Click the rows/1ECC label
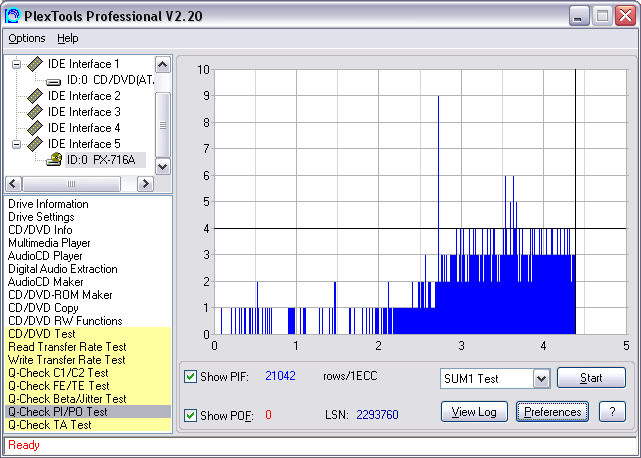Viewport: 641px width, 458px height. (350, 376)
